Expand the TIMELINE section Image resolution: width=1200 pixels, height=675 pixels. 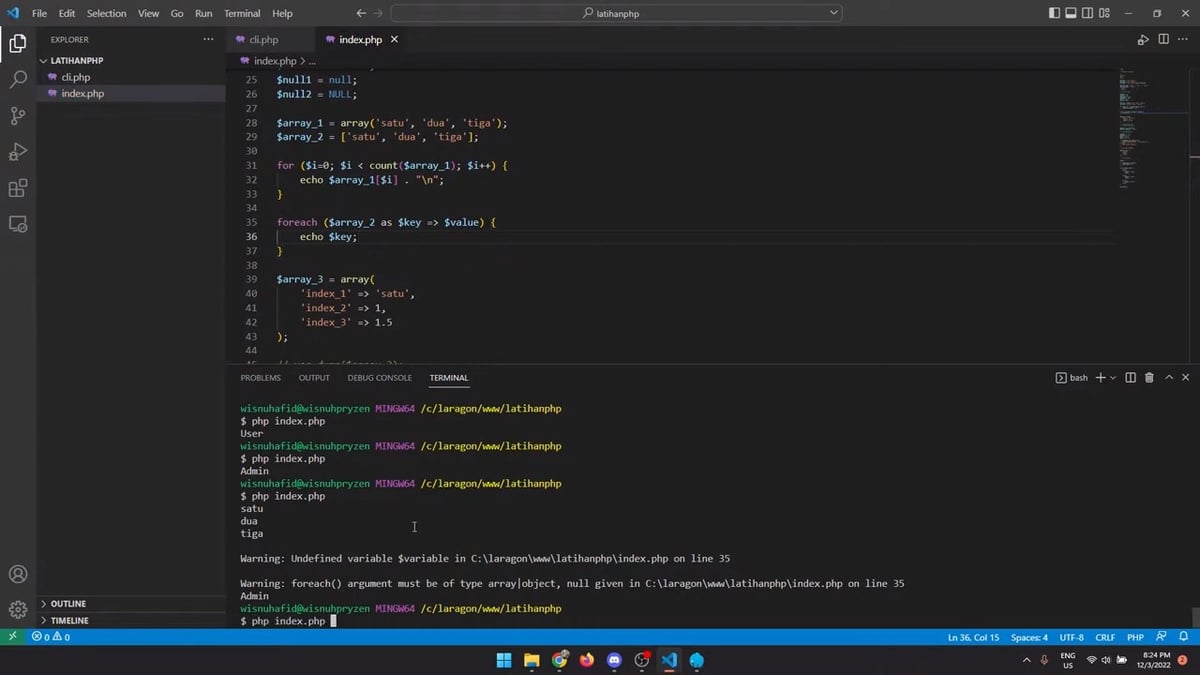click(69, 620)
